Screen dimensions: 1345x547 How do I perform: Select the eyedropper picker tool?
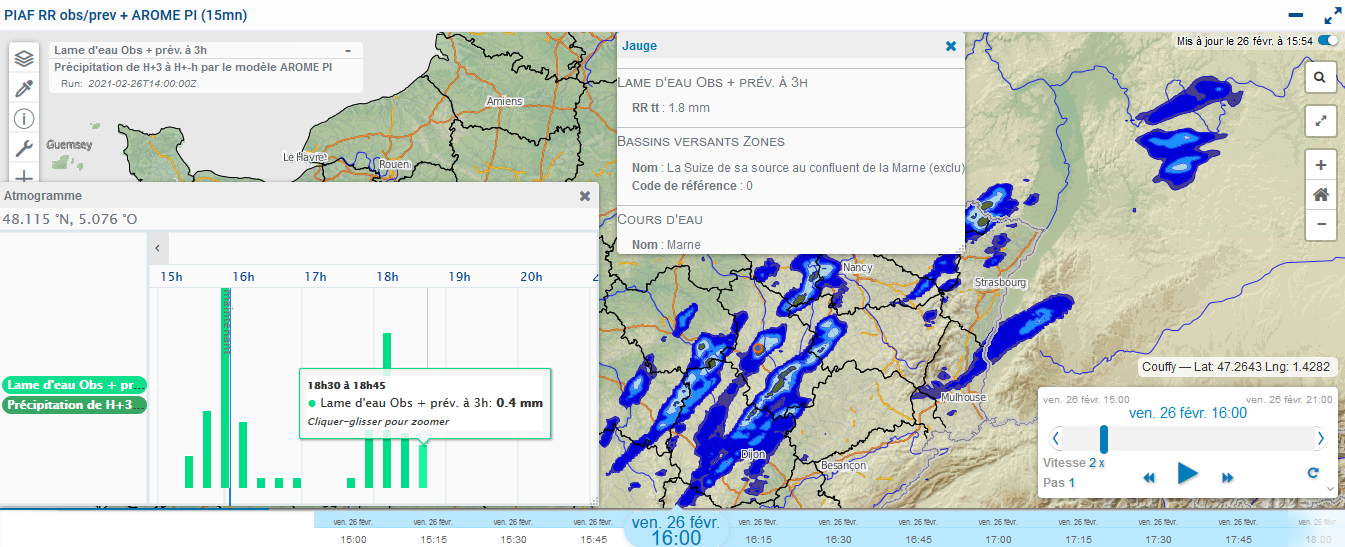tap(25, 88)
